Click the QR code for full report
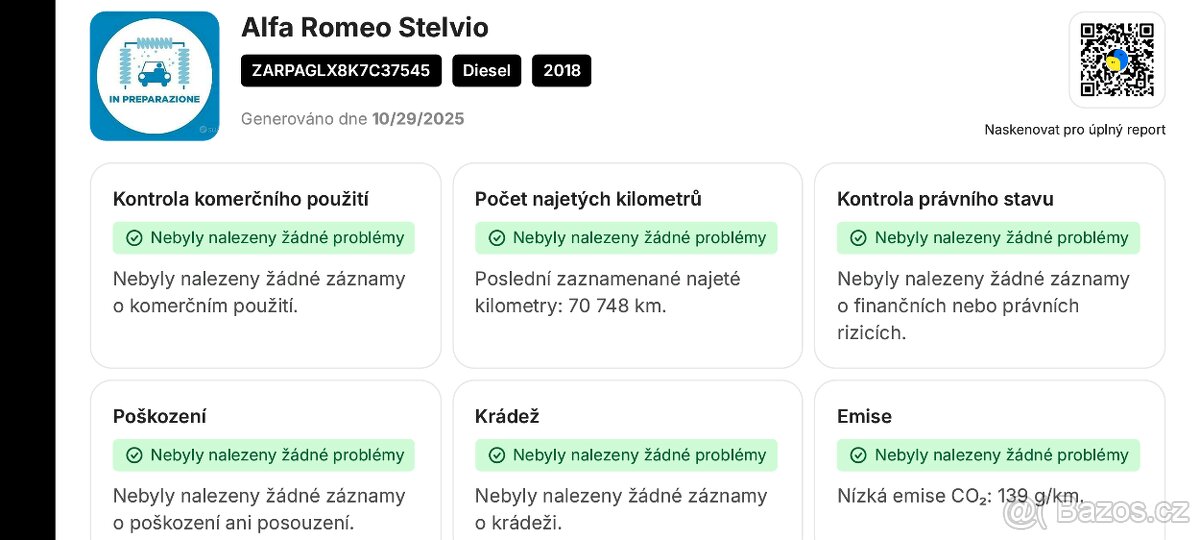Screen dimensions: 1200x540 [1116, 60]
